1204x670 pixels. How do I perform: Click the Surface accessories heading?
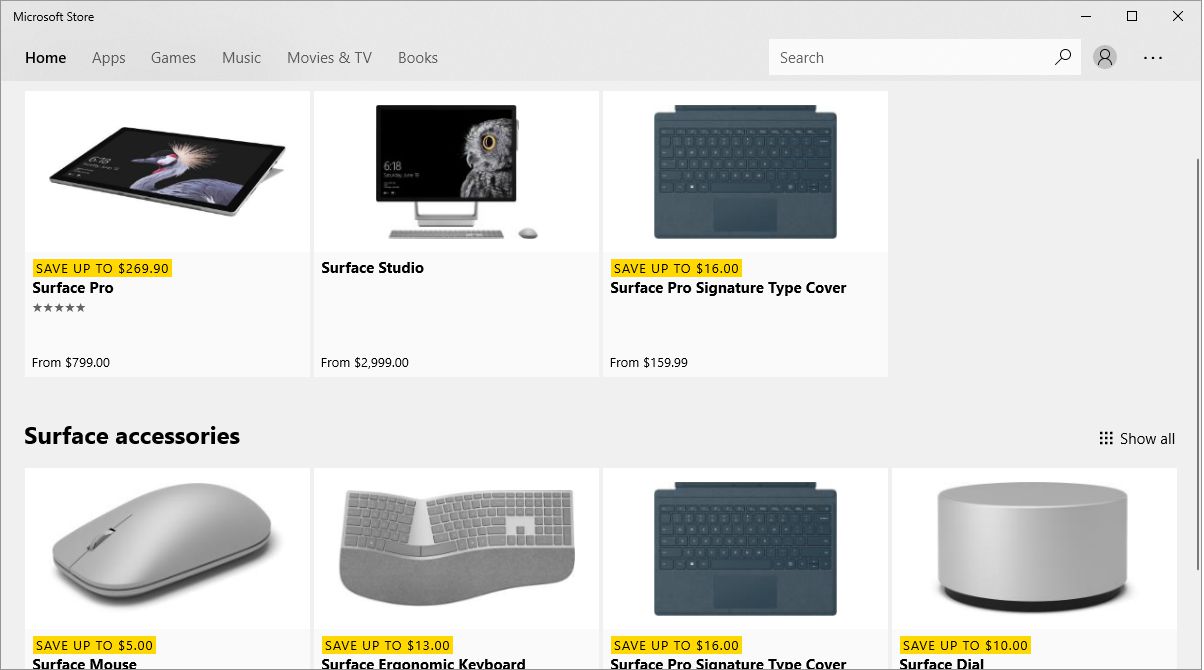tap(132, 436)
